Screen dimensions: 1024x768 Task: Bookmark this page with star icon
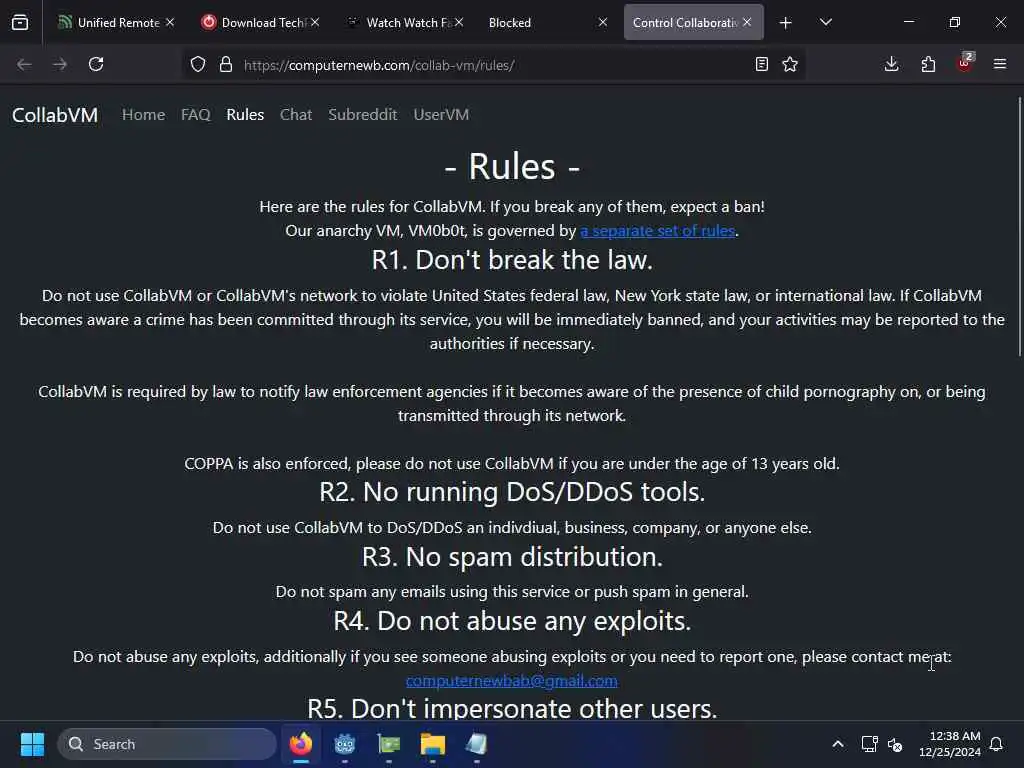point(790,64)
